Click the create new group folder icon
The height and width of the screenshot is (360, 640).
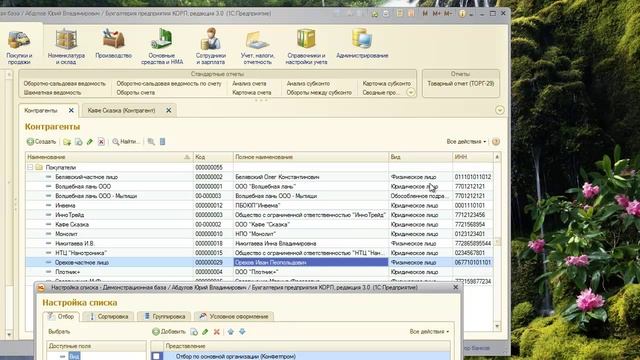pos(67,142)
